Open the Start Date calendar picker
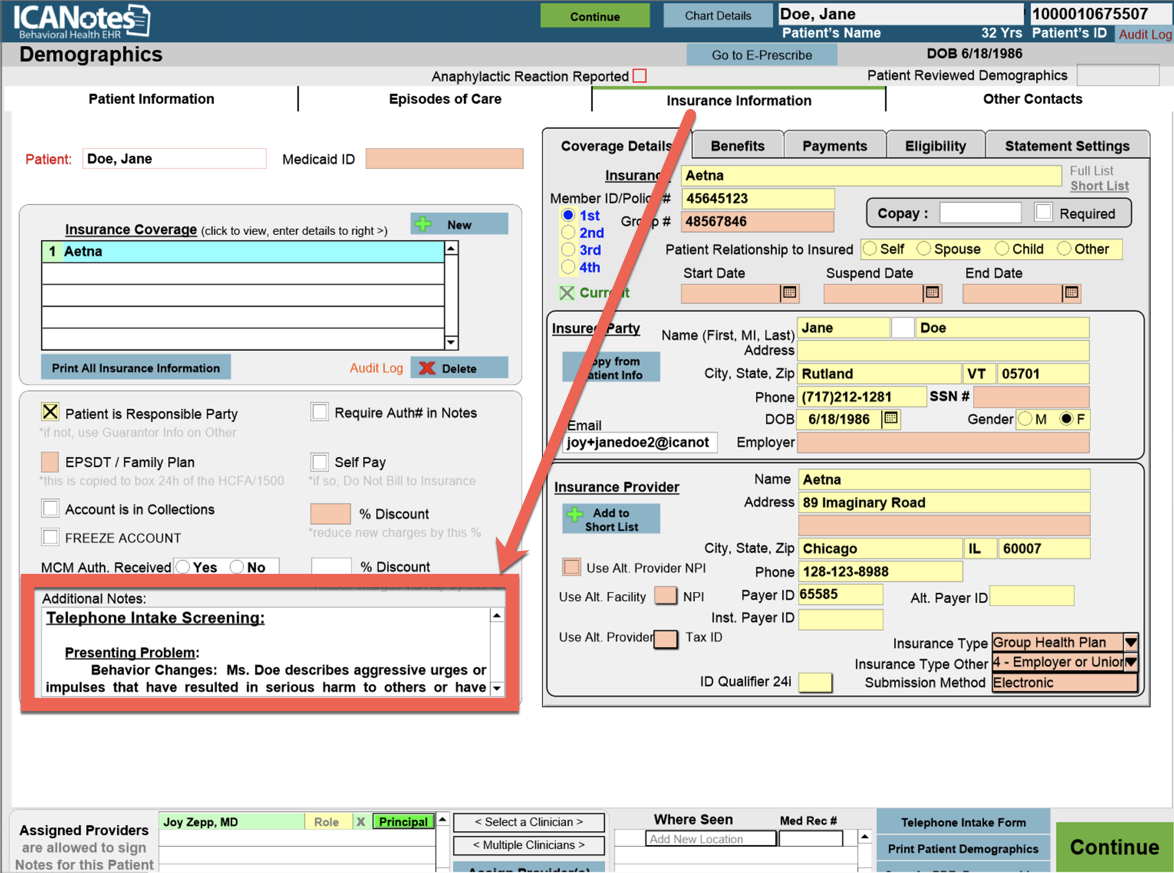 789,293
